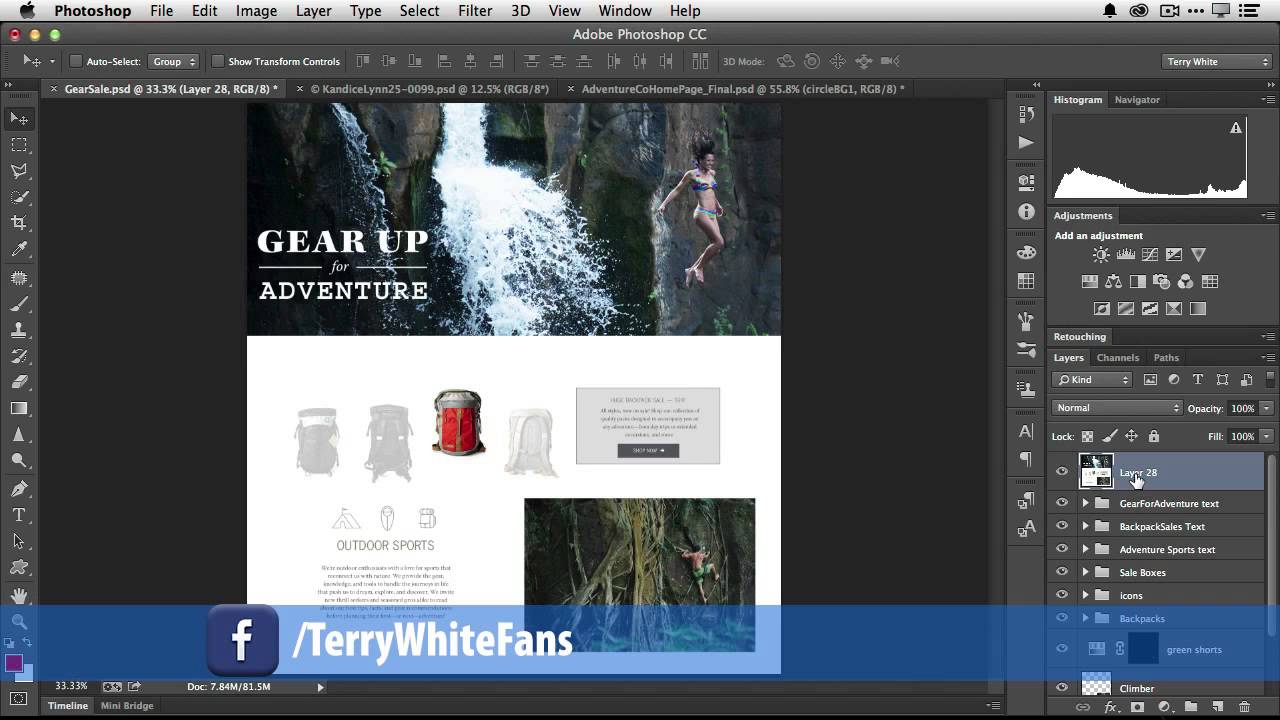The height and width of the screenshot is (720, 1280).
Task: Select the Eraser tool
Action: point(19,382)
